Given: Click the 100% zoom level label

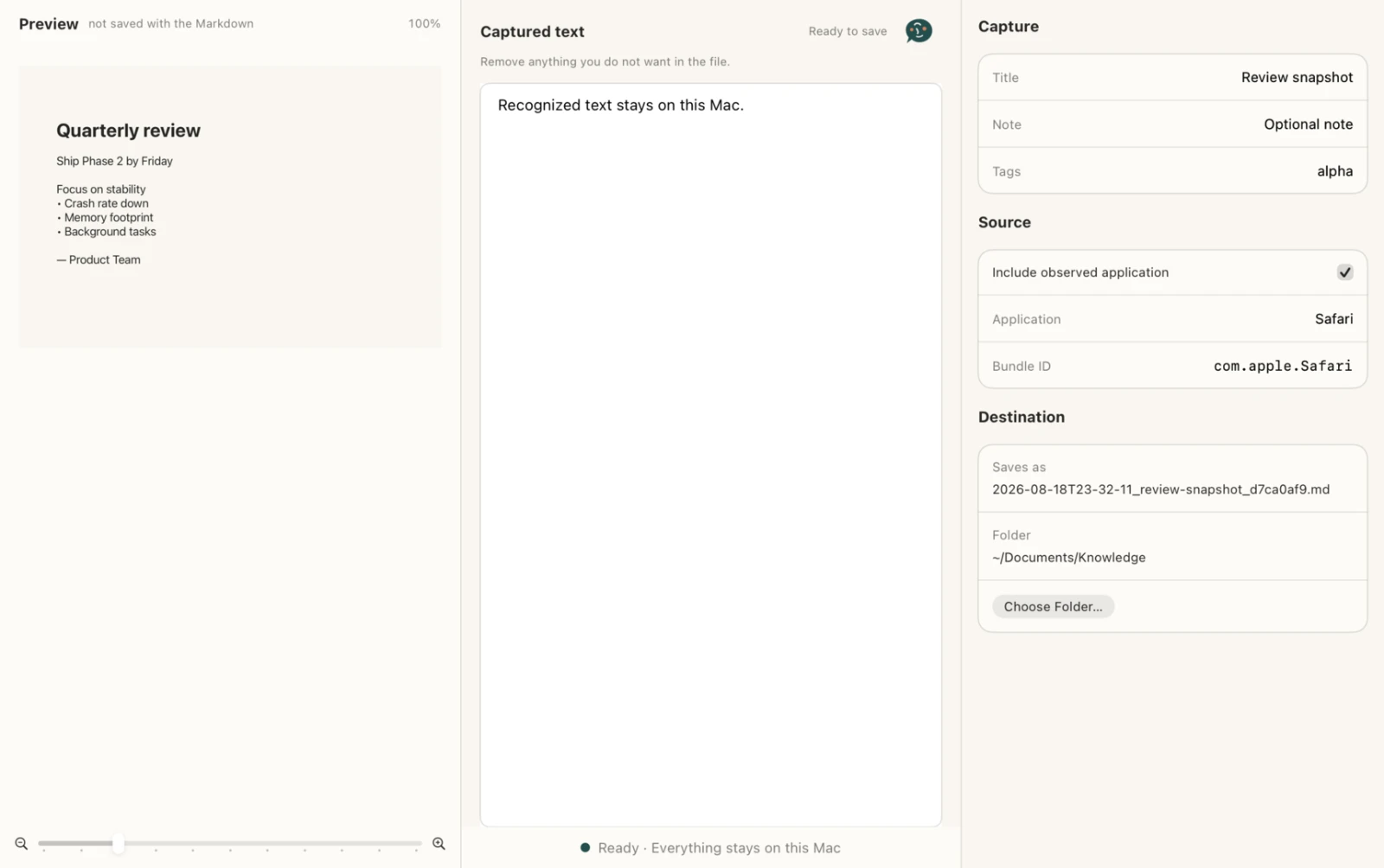Looking at the screenshot, I should (424, 24).
